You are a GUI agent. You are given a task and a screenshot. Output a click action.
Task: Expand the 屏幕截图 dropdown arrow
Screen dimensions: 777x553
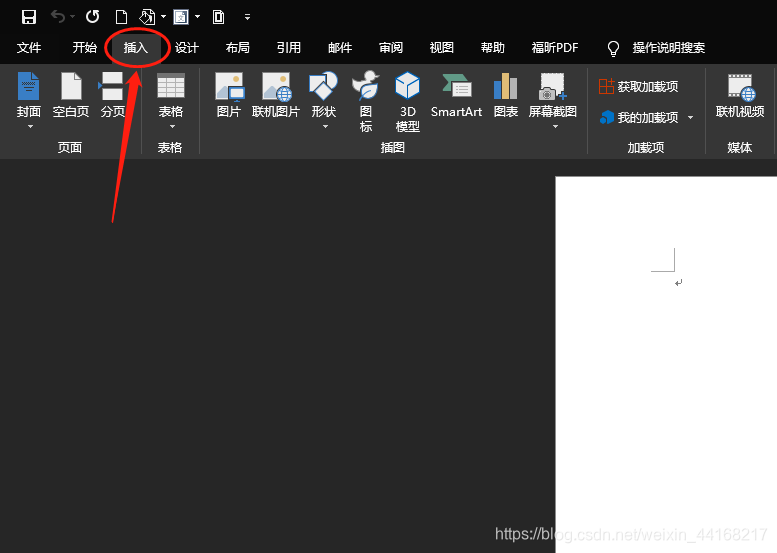coord(555,127)
